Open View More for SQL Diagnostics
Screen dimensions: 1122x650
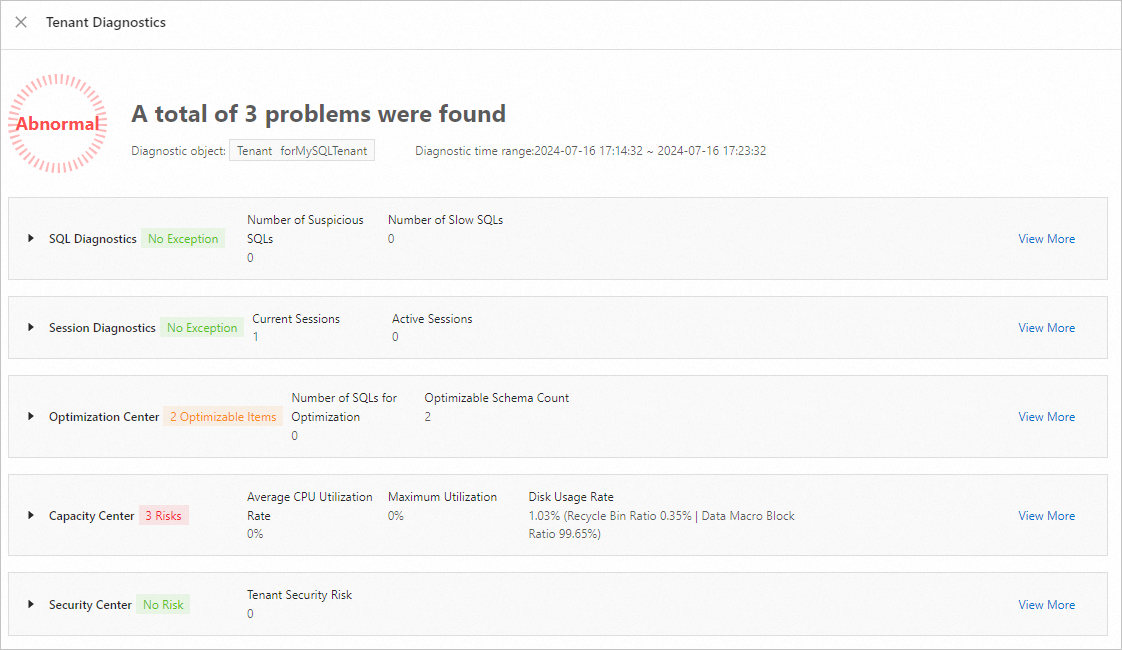pos(1046,239)
